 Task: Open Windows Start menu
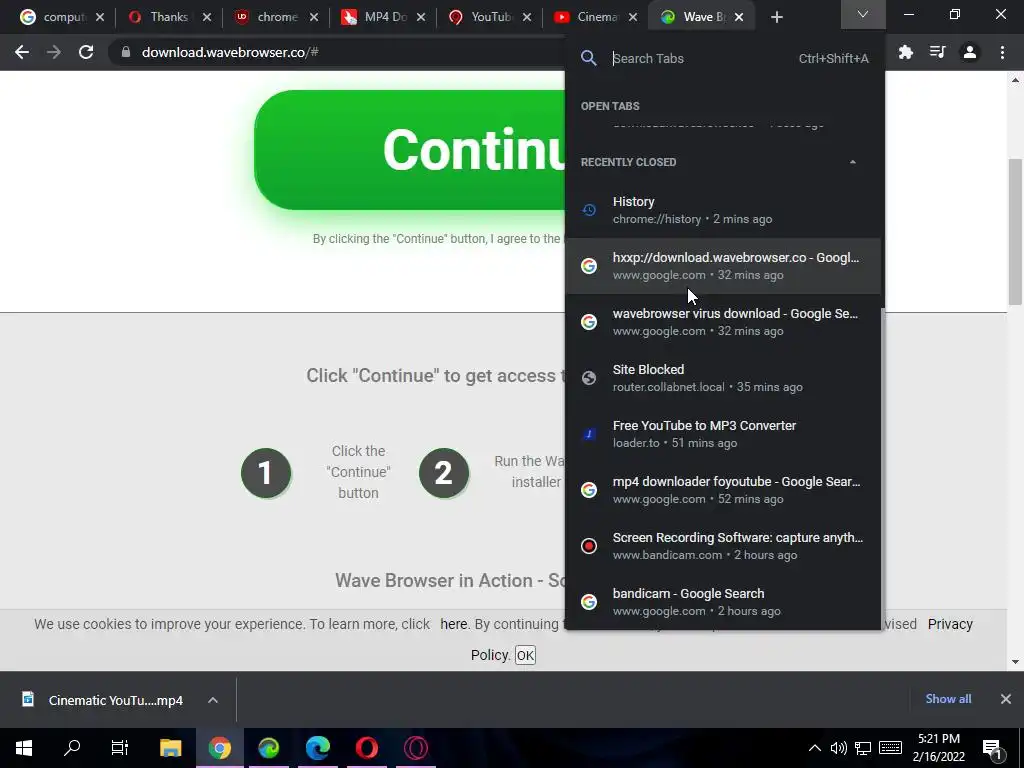click(x=24, y=748)
